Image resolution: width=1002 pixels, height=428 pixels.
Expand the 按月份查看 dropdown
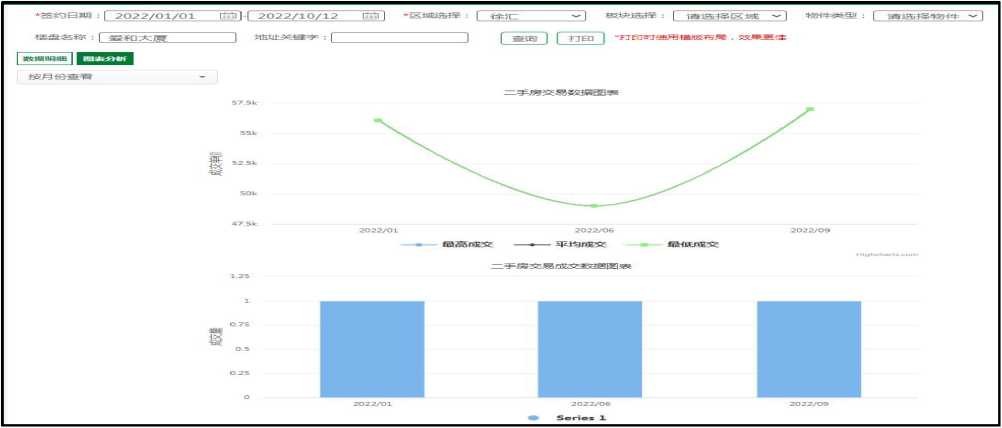[117, 77]
